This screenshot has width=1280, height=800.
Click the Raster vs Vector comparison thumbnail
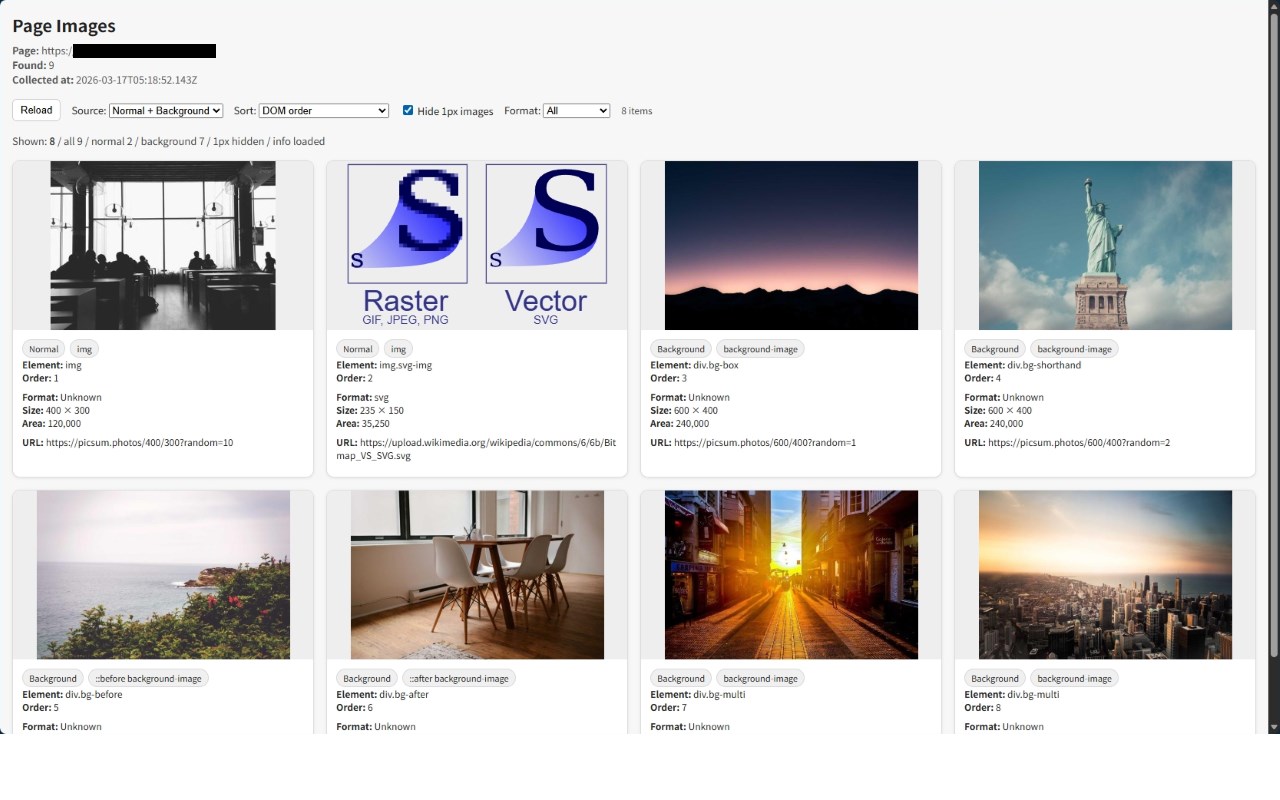click(x=476, y=245)
